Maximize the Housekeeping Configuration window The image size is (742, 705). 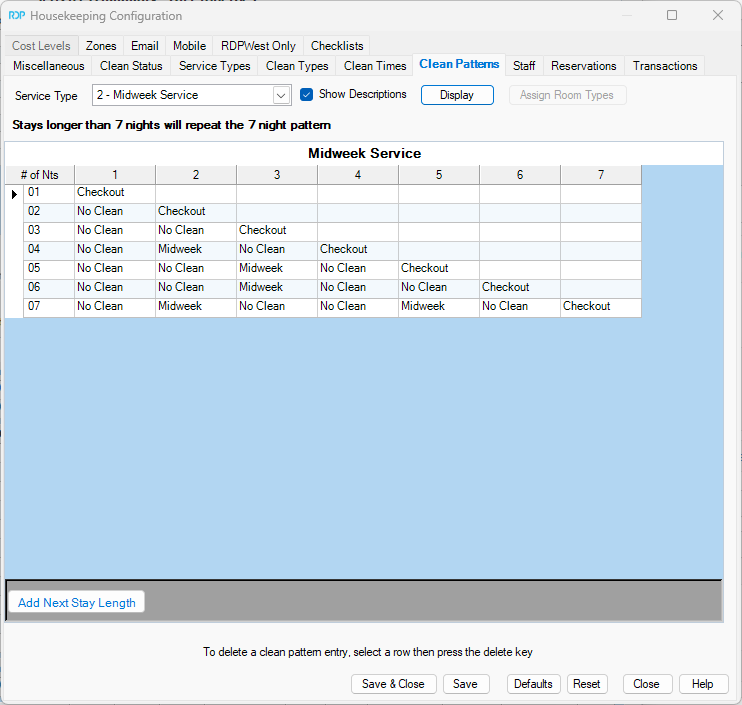click(x=672, y=15)
